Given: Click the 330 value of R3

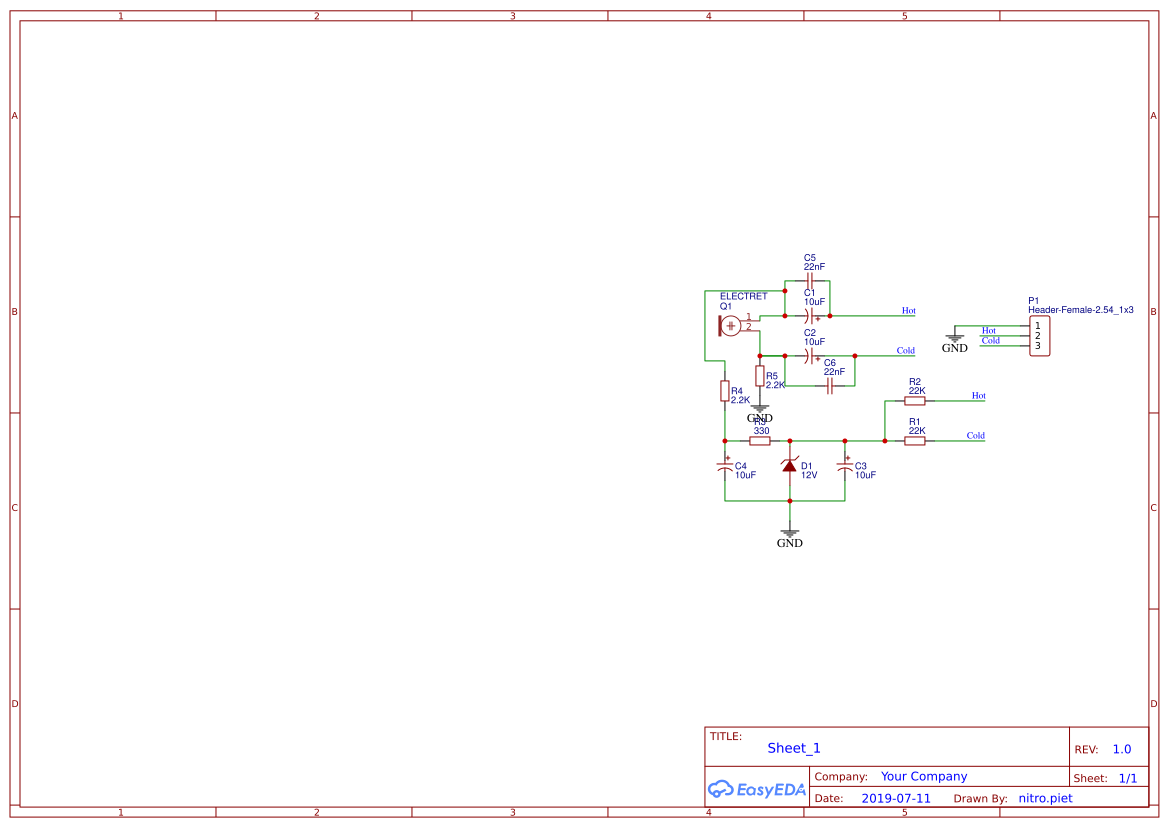Looking at the screenshot, I should click(761, 431).
